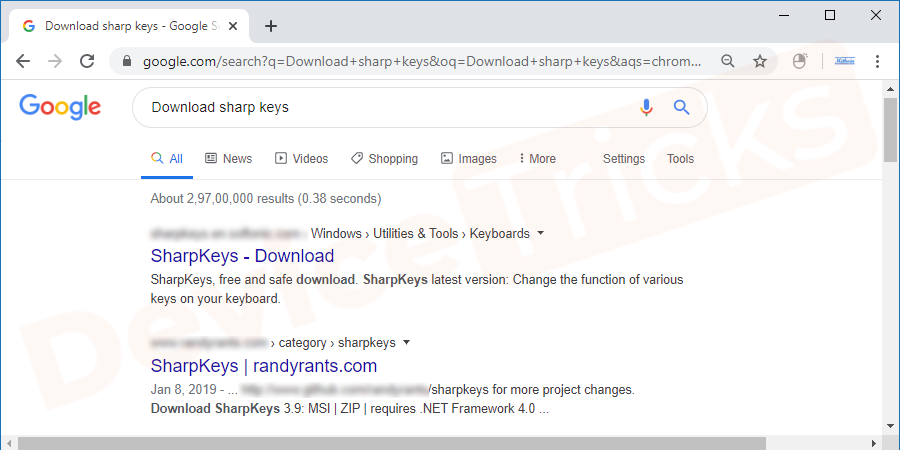The height and width of the screenshot is (450, 900).
Task: Click the forward navigation arrow
Action: click(x=55, y=61)
